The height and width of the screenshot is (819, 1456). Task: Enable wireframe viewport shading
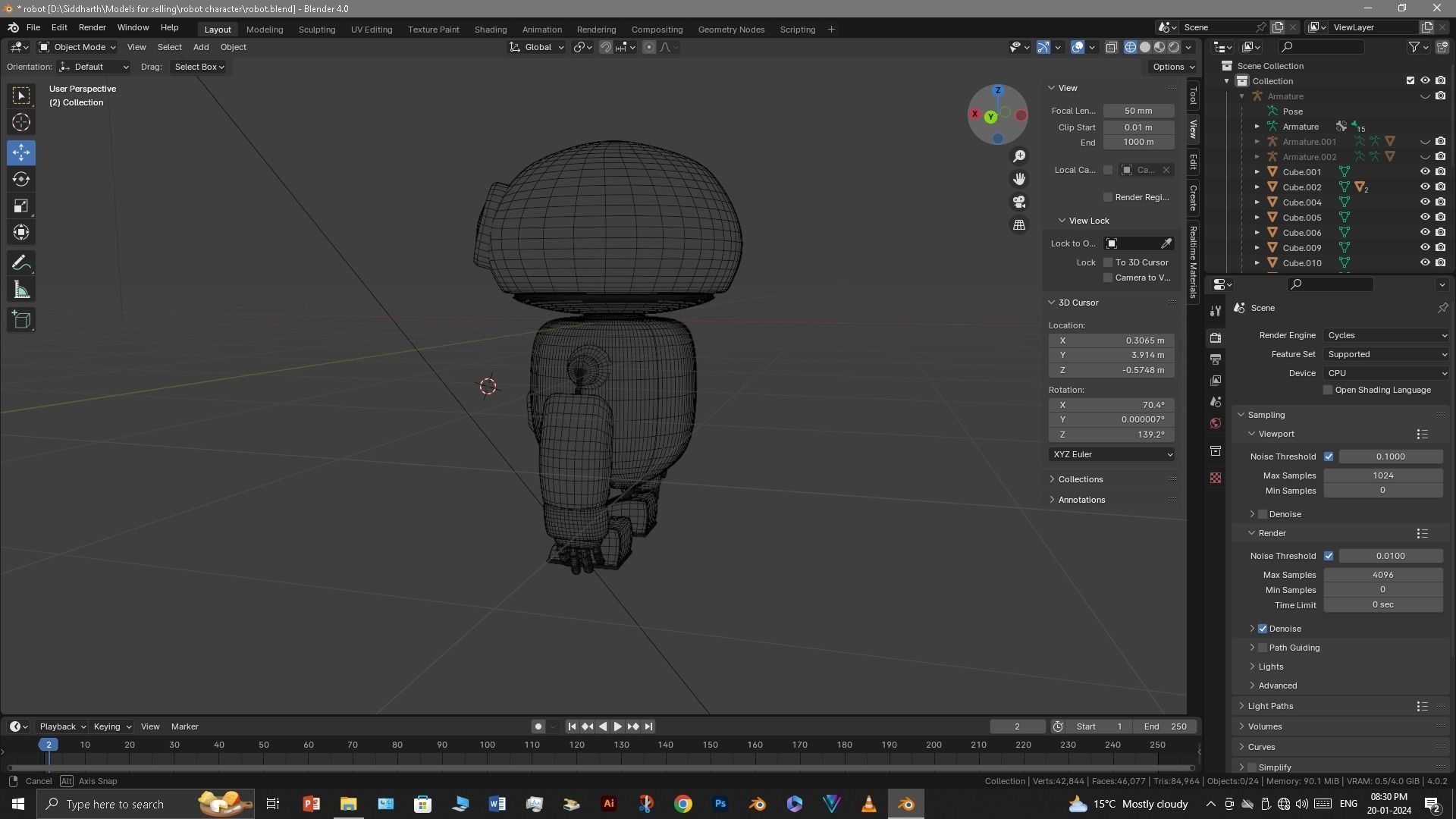coord(1131,47)
